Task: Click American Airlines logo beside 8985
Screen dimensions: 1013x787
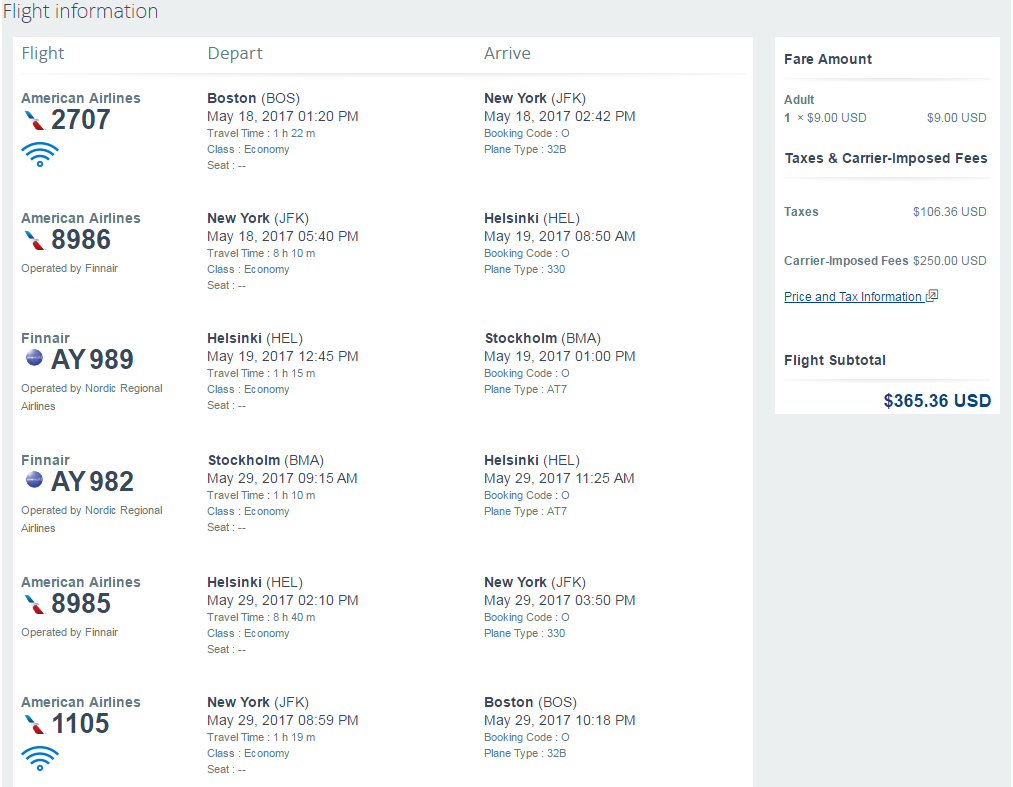Action: click(35, 604)
